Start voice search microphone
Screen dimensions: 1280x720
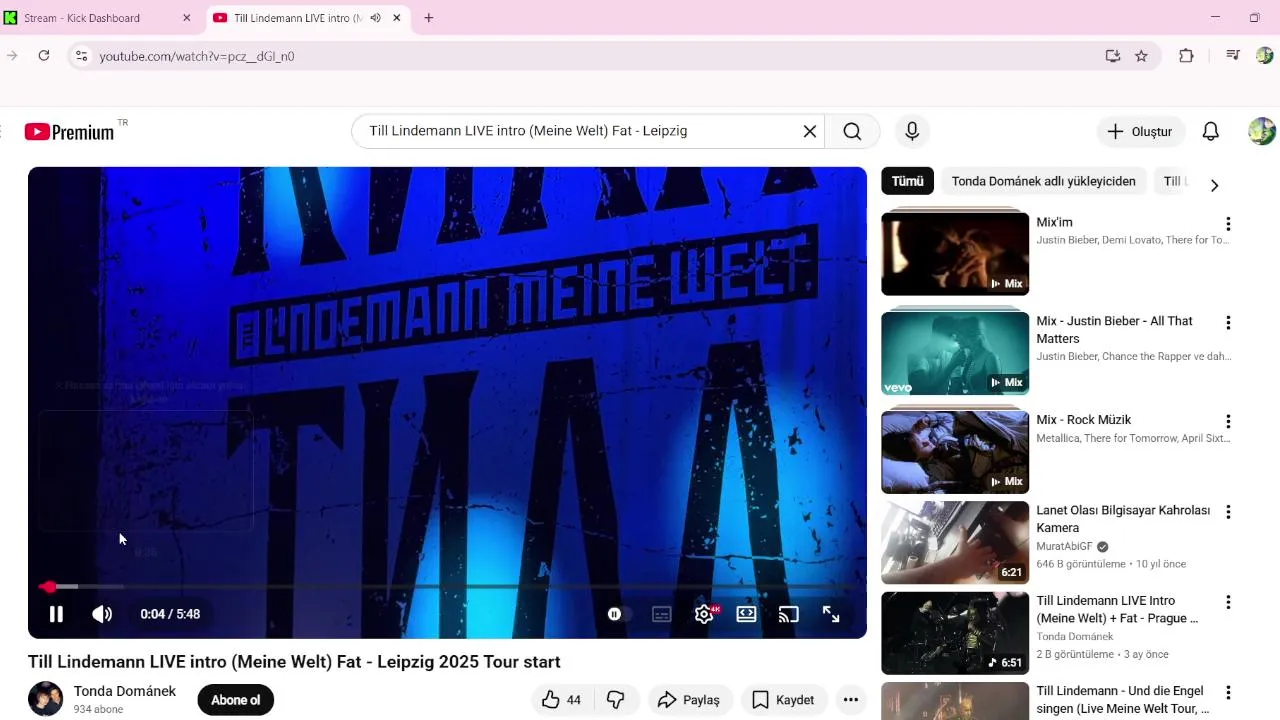(912, 131)
